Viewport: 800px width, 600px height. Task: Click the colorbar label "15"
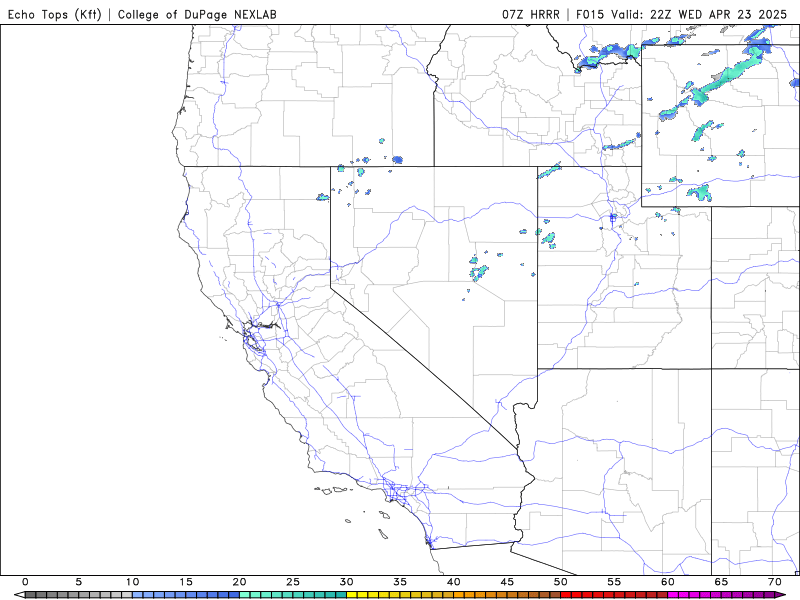coord(186,582)
